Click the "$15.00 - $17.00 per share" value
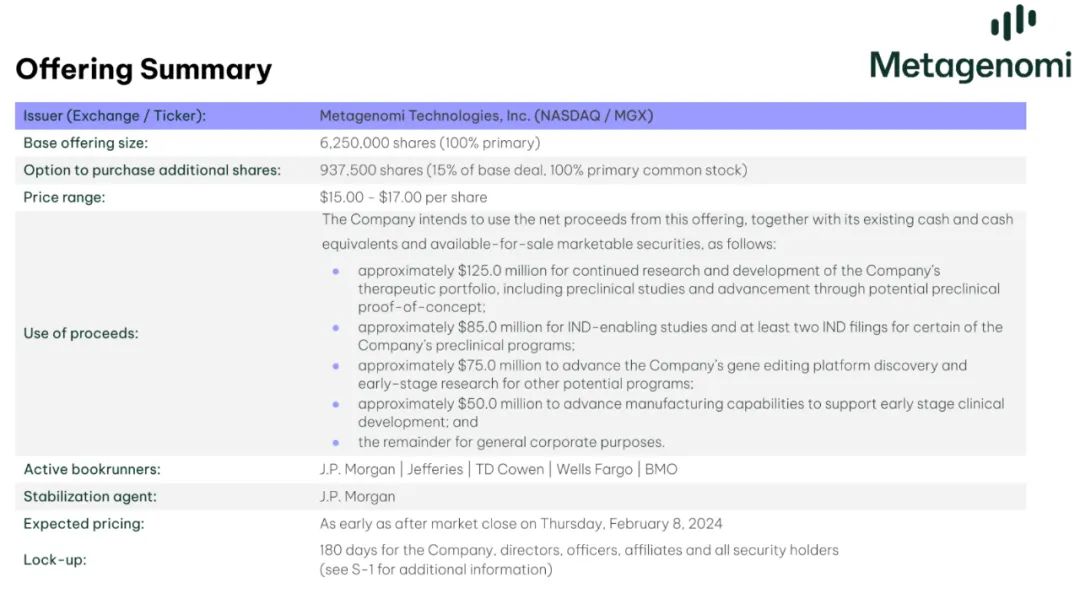1080x604 pixels. (x=404, y=197)
